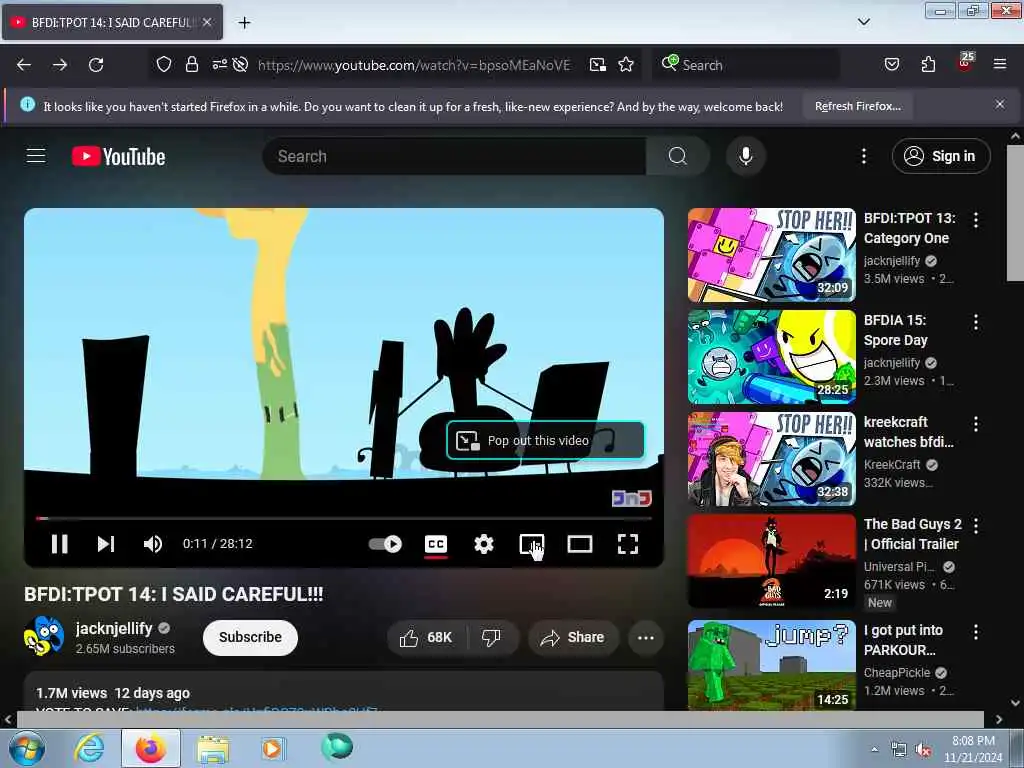Open Windows Explorer folder on taskbar
This screenshot has width=1024, height=768.
coord(213,749)
